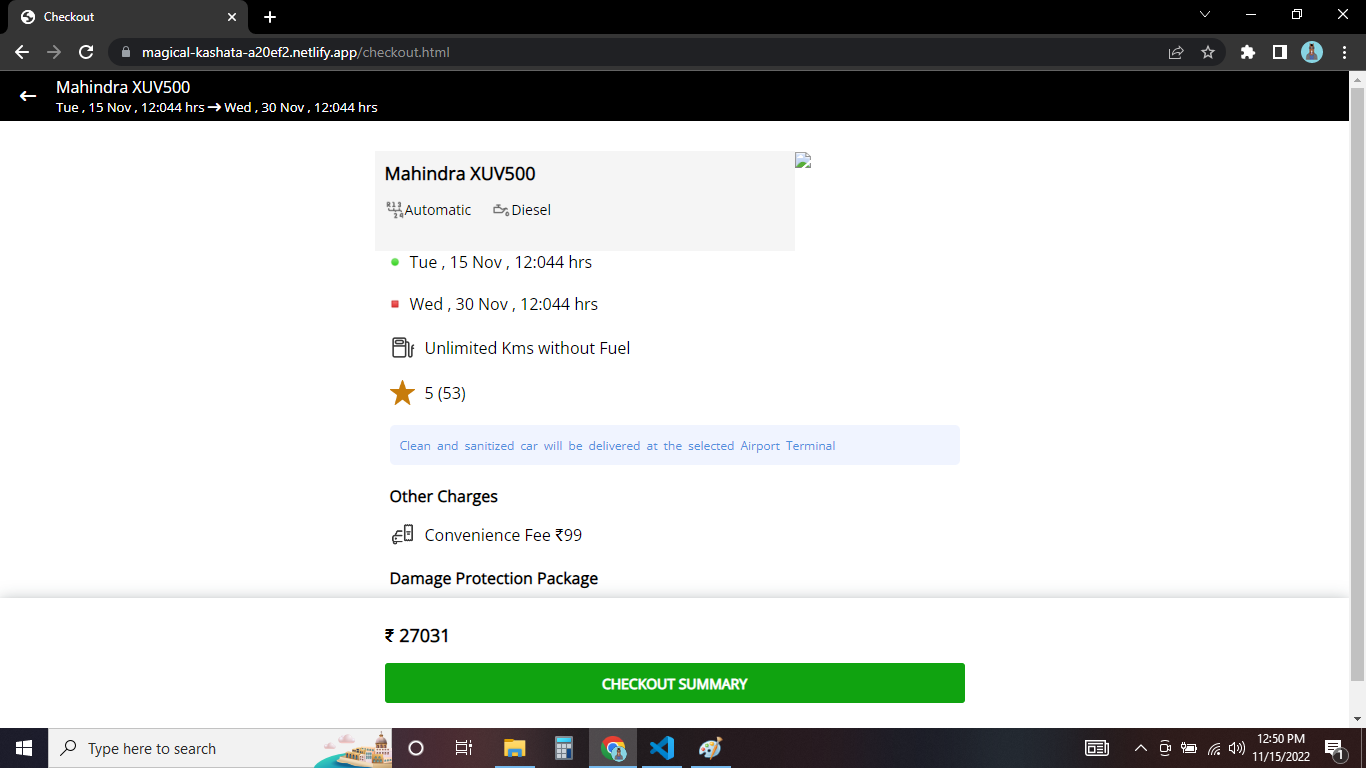Click the red drop-off date marker
This screenshot has height=768, width=1366.
pos(395,304)
